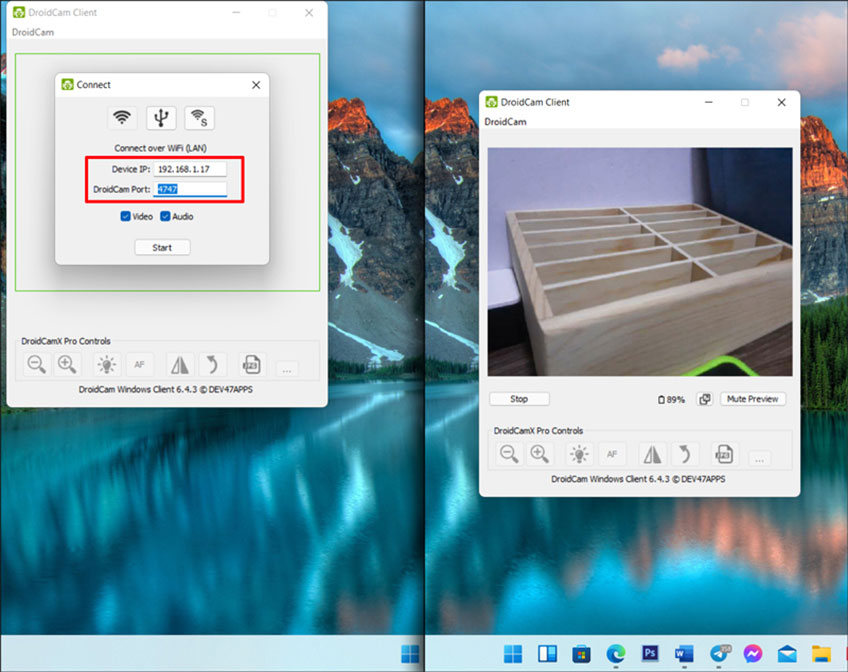Click the more options ellipsis in right window
Screen dimensions: 848x672
(x=760, y=460)
